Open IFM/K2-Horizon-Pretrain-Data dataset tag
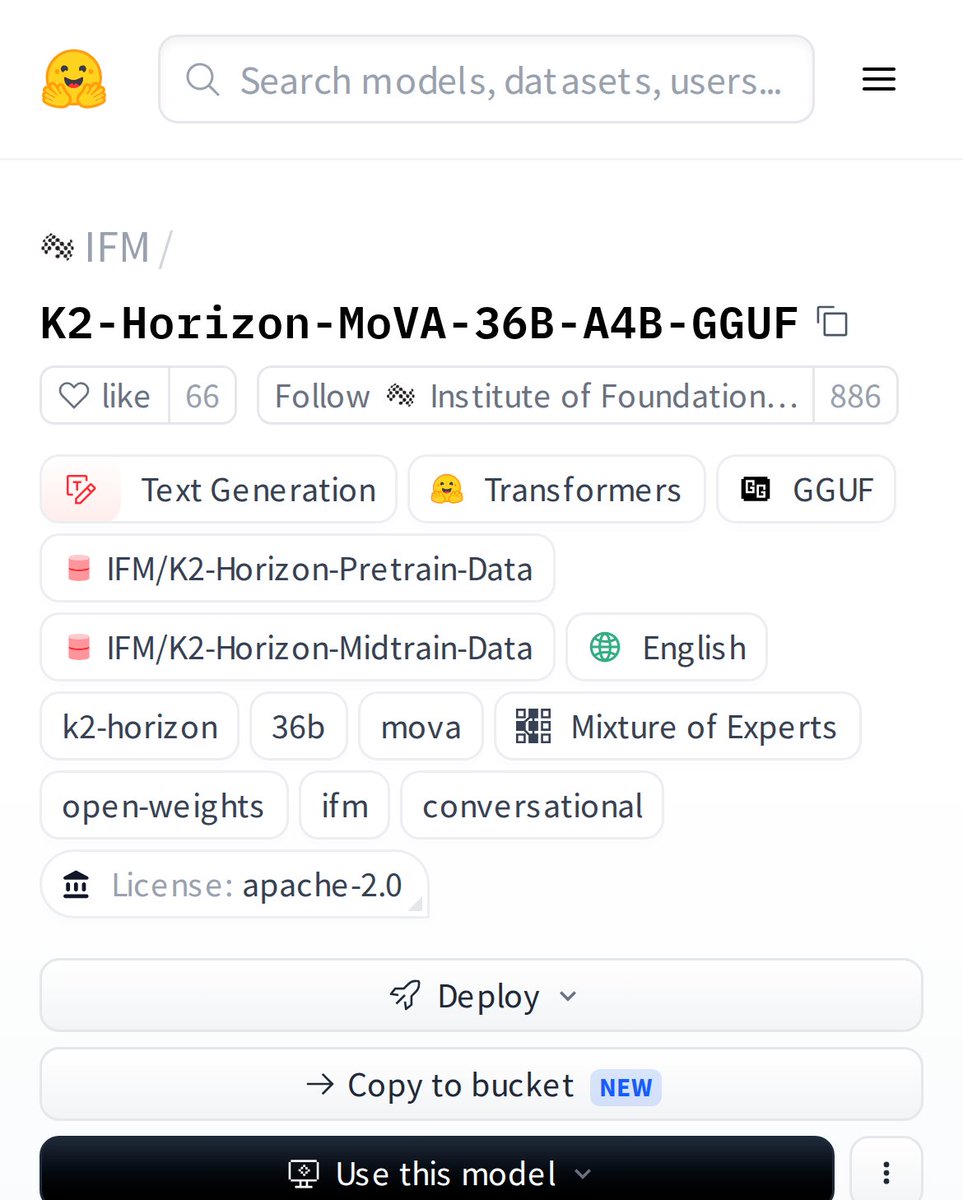Screen dimensions: 963x1200 click(x=297, y=569)
